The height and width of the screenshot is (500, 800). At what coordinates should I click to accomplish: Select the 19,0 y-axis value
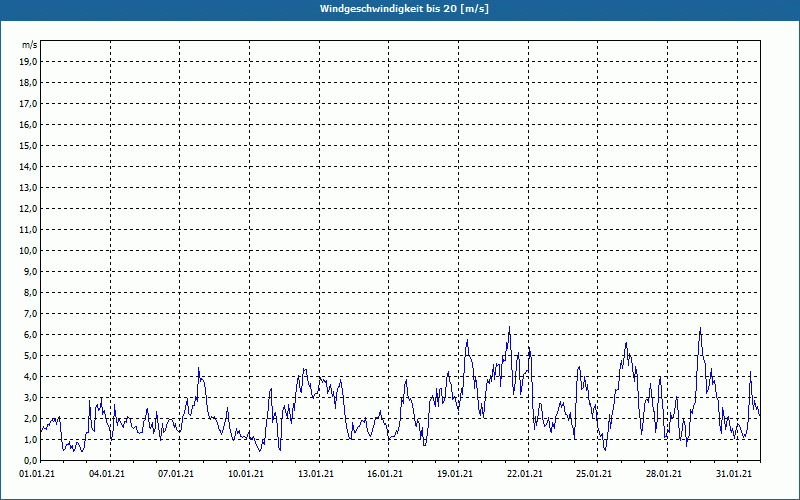tap(28, 62)
